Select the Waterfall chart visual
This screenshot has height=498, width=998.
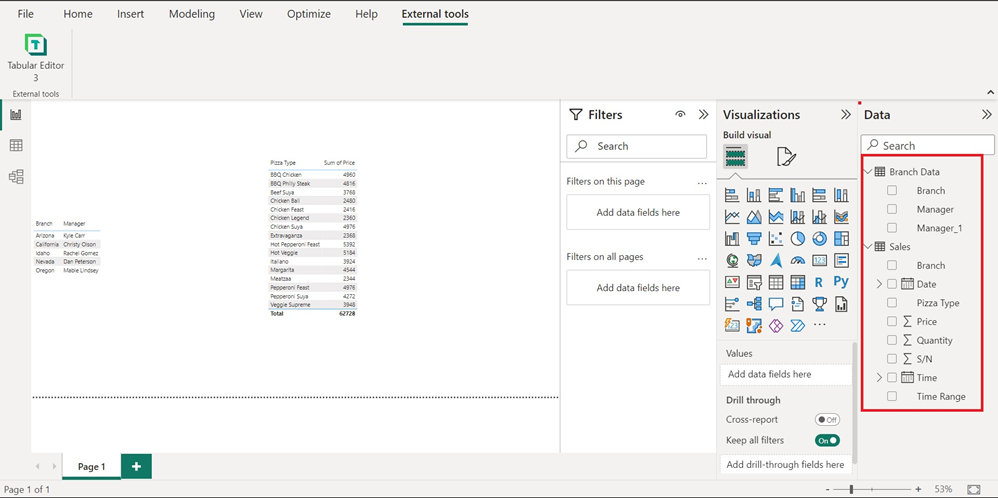point(732,238)
